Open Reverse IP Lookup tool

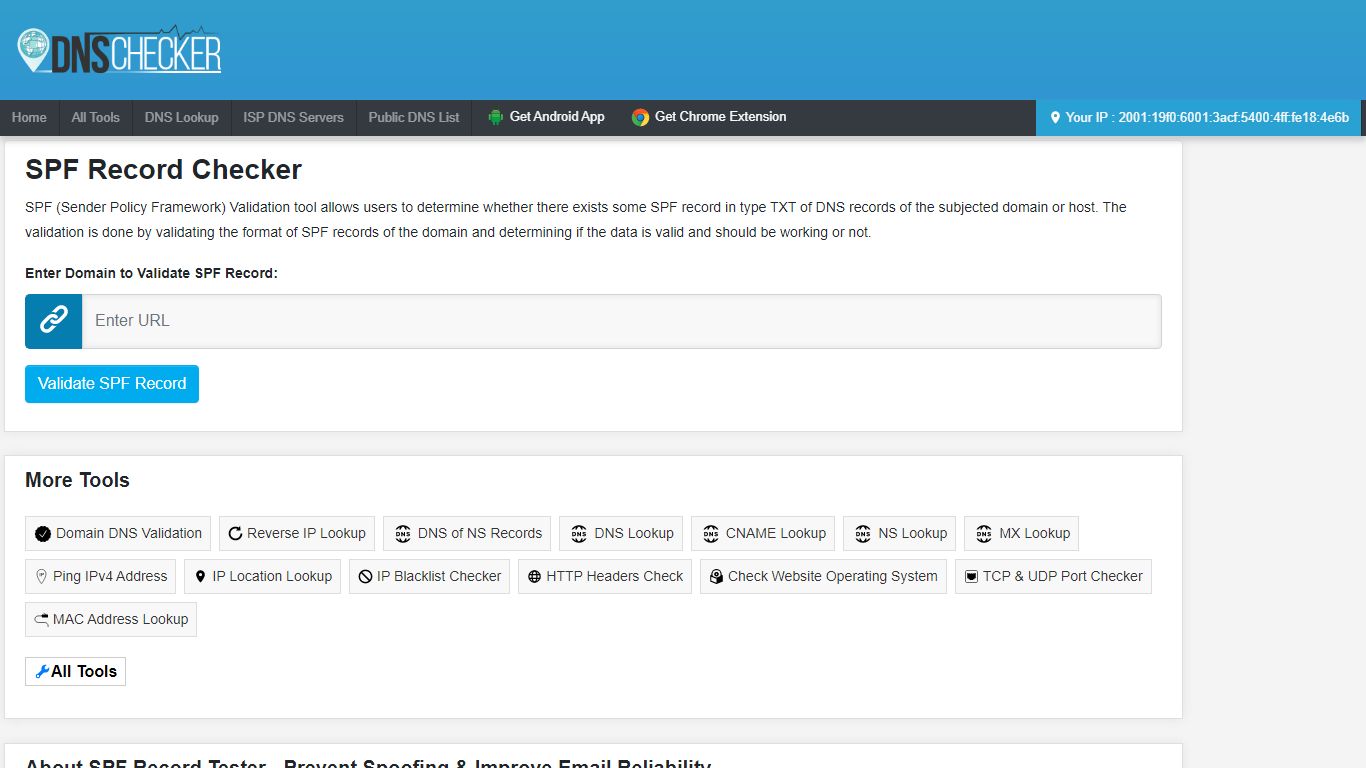297,534
